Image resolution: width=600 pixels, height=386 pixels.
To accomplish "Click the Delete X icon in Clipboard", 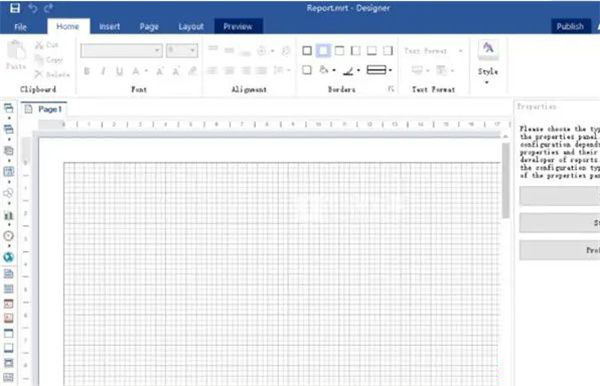I will click(x=38, y=74).
